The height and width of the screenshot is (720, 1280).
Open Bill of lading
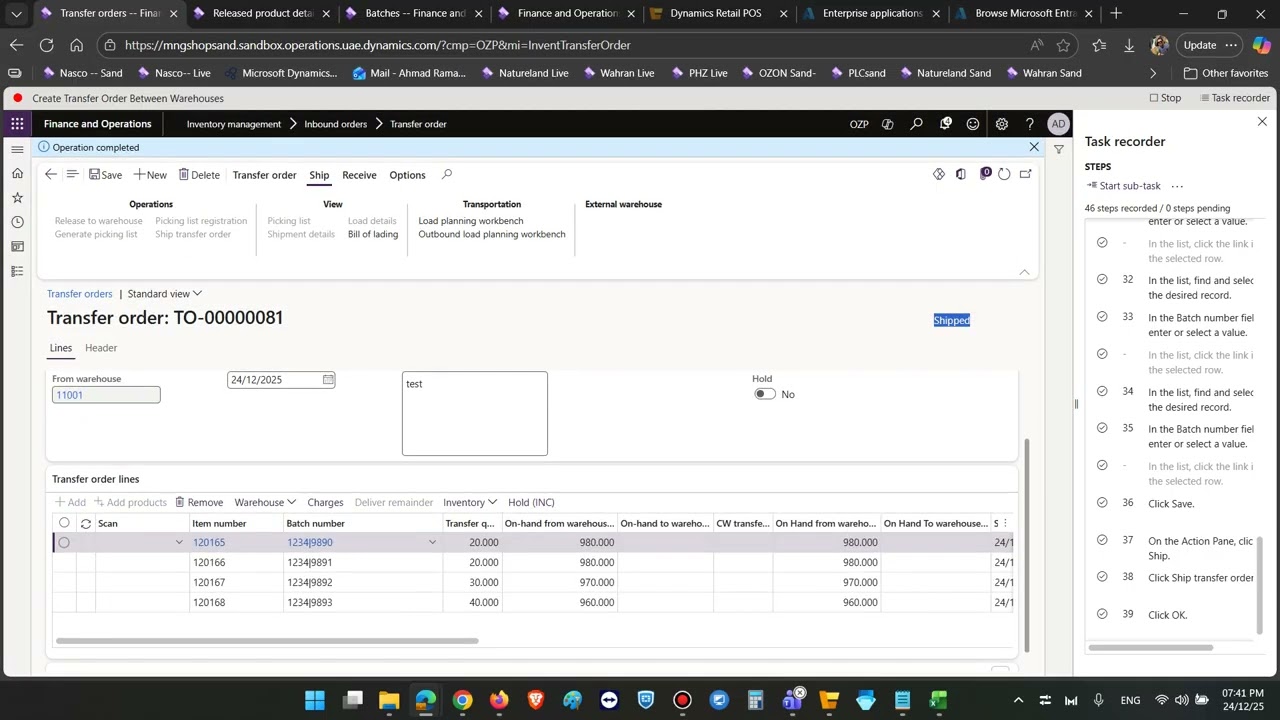click(x=373, y=234)
